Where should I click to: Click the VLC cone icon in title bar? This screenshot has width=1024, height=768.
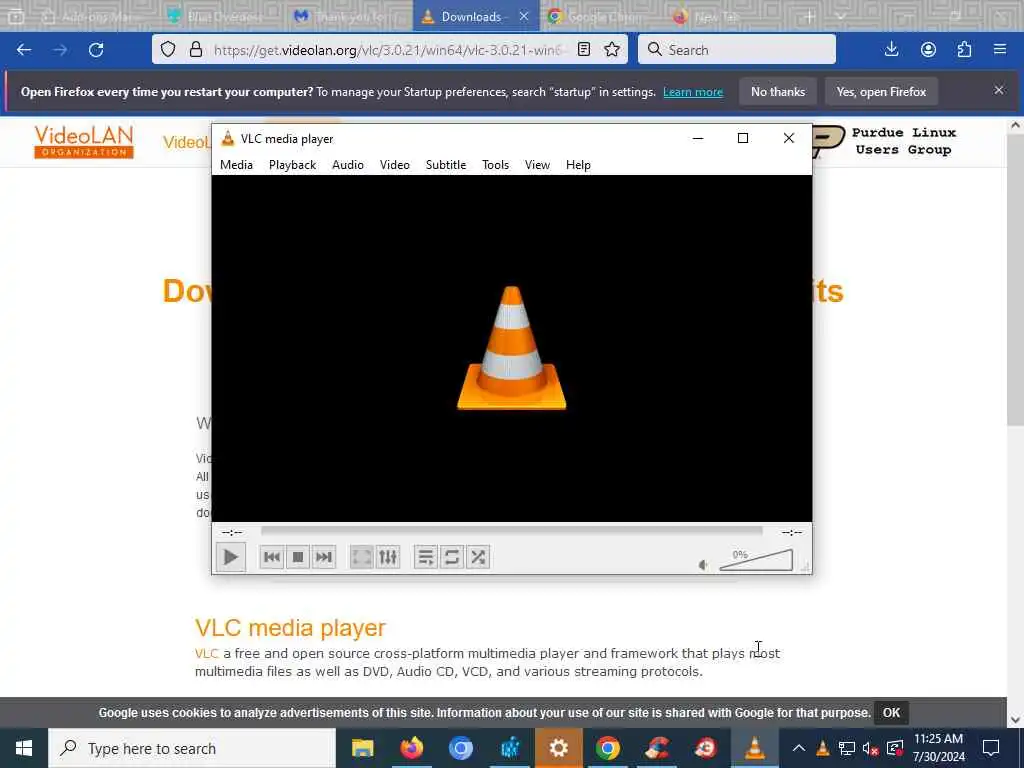click(x=228, y=138)
